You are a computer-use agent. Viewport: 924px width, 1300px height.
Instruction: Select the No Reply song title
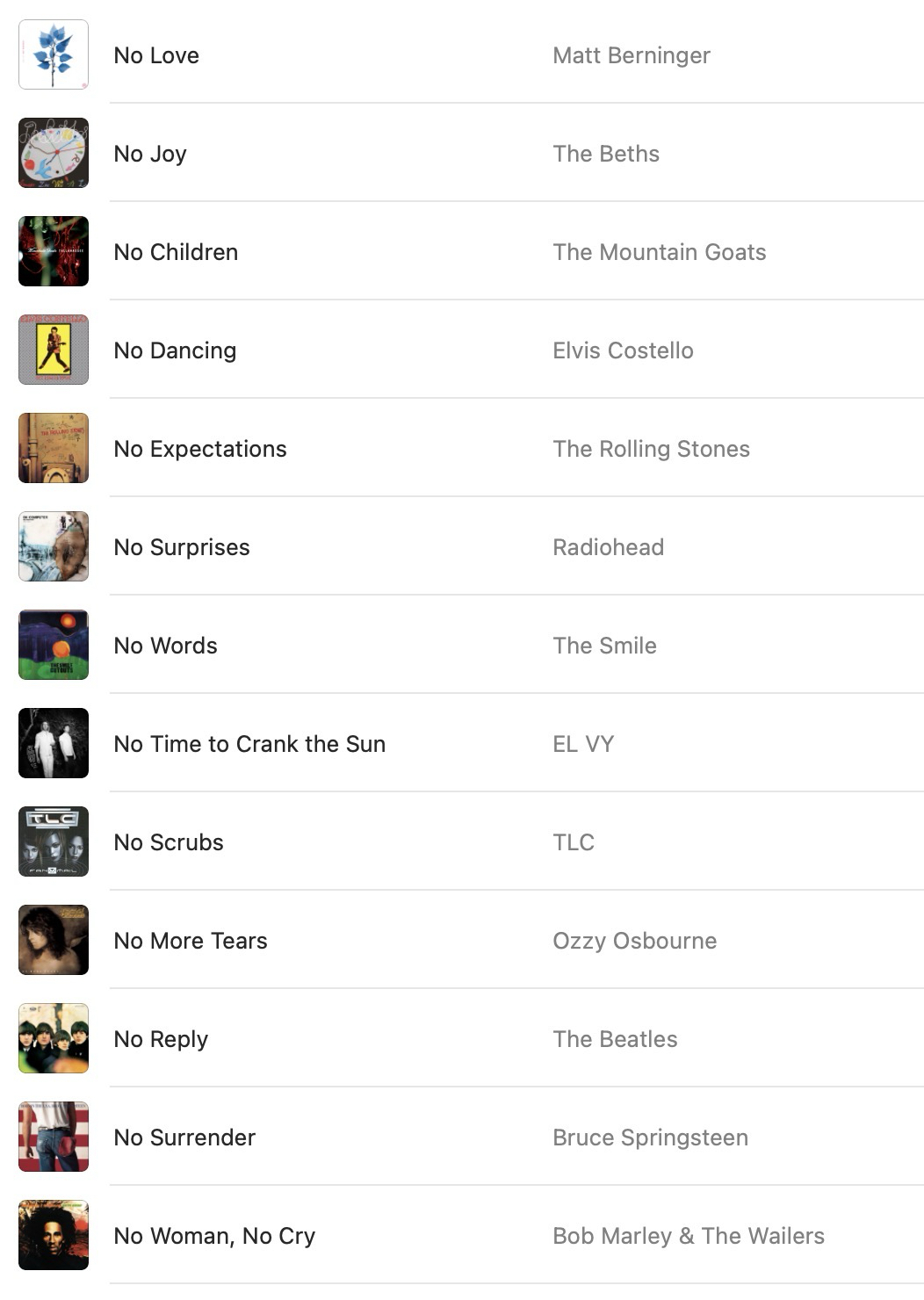161,1039
